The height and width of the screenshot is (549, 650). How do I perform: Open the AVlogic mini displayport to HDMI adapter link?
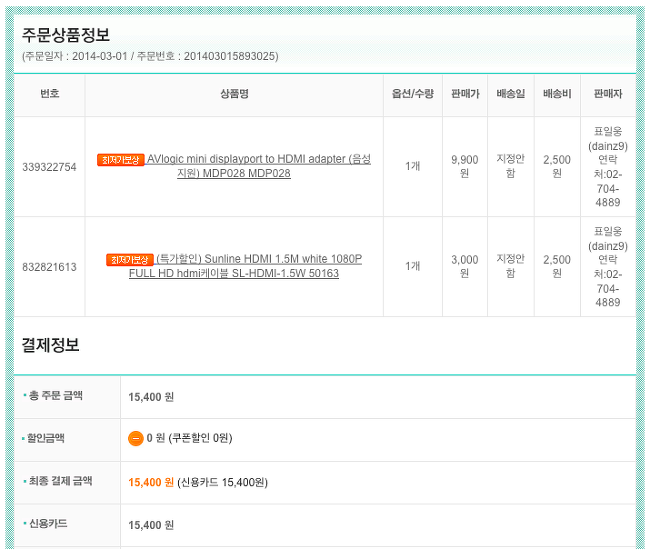[x=258, y=166]
